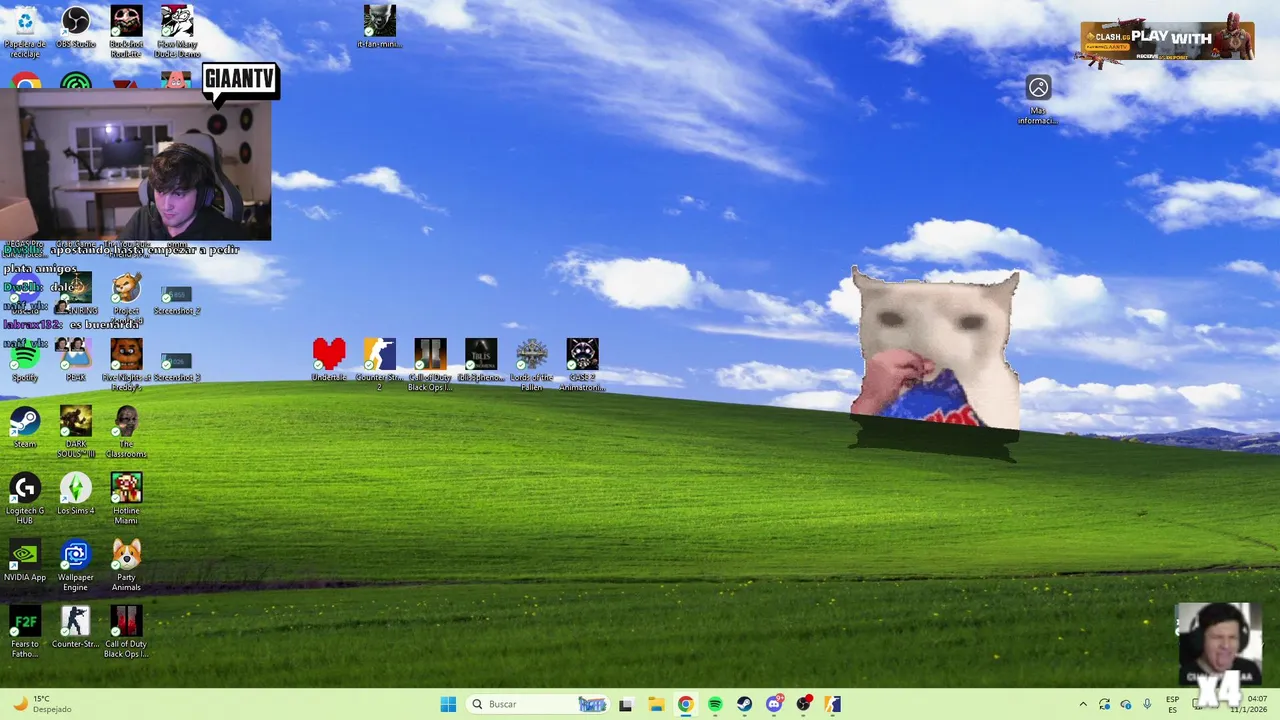The height and width of the screenshot is (720, 1280).
Task: Open Discord from the taskbar
Action: tap(774, 704)
